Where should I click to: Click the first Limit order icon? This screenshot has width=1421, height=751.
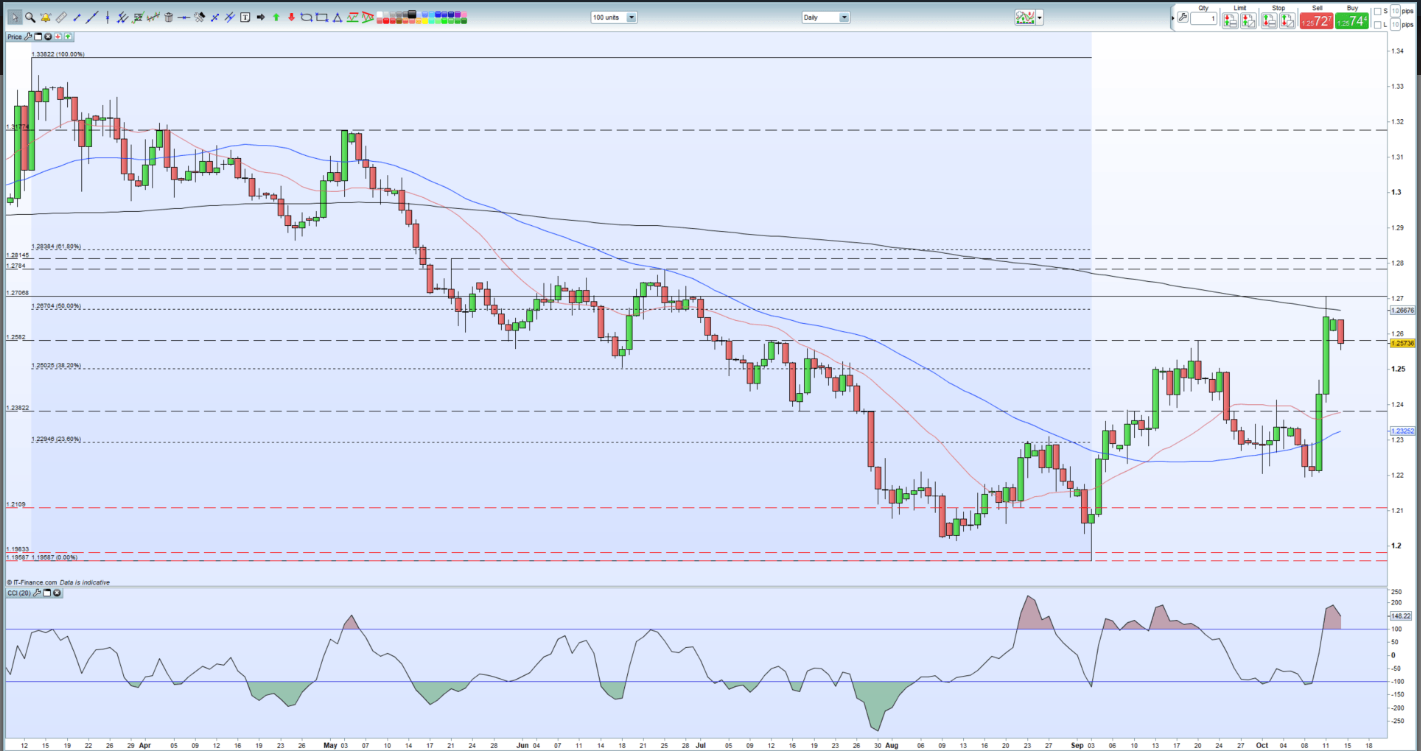tap(1230, 20)
